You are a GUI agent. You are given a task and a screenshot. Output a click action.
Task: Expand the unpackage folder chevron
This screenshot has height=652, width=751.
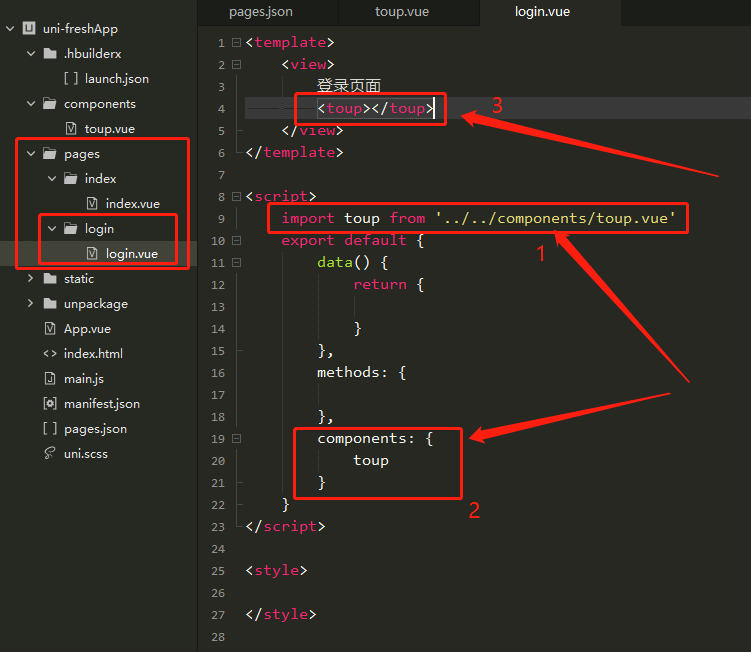coord(31,303)
